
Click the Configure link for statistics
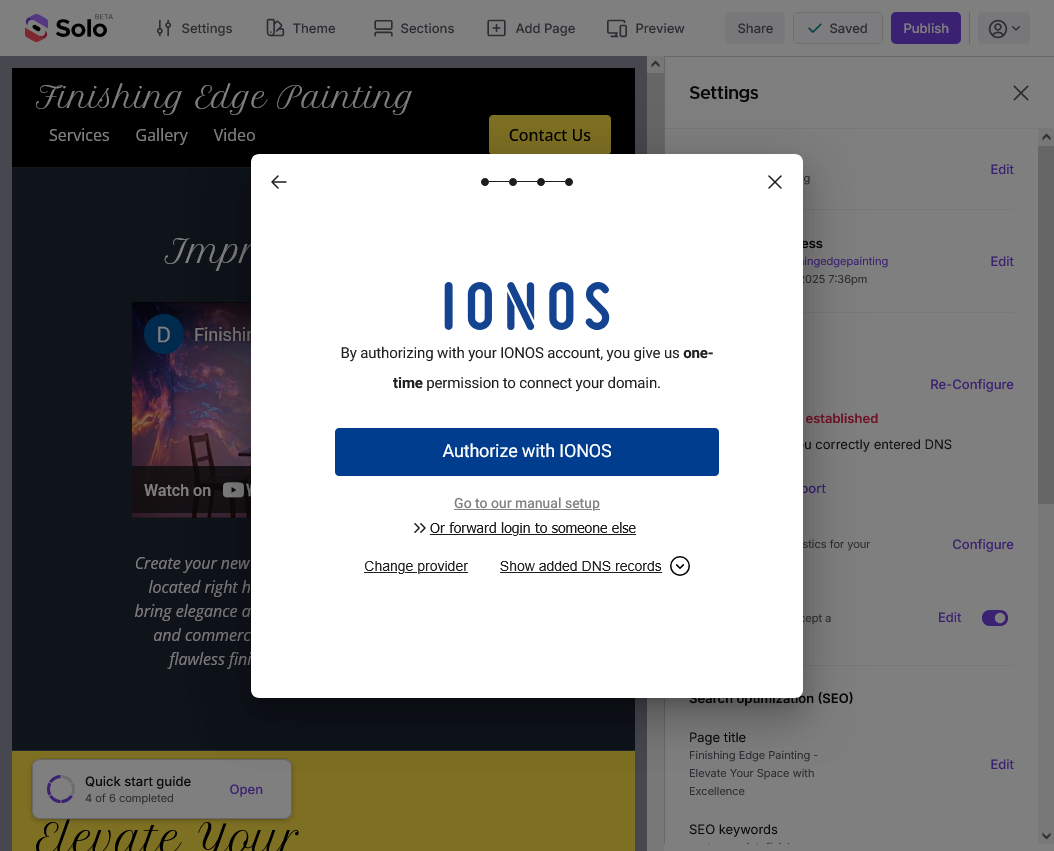coord(983,544)
